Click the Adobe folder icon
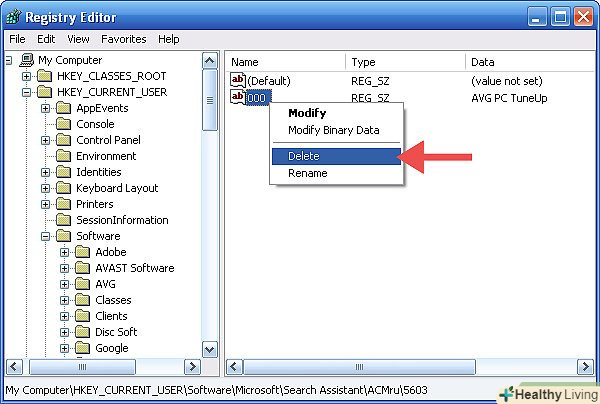 (83, 252)
